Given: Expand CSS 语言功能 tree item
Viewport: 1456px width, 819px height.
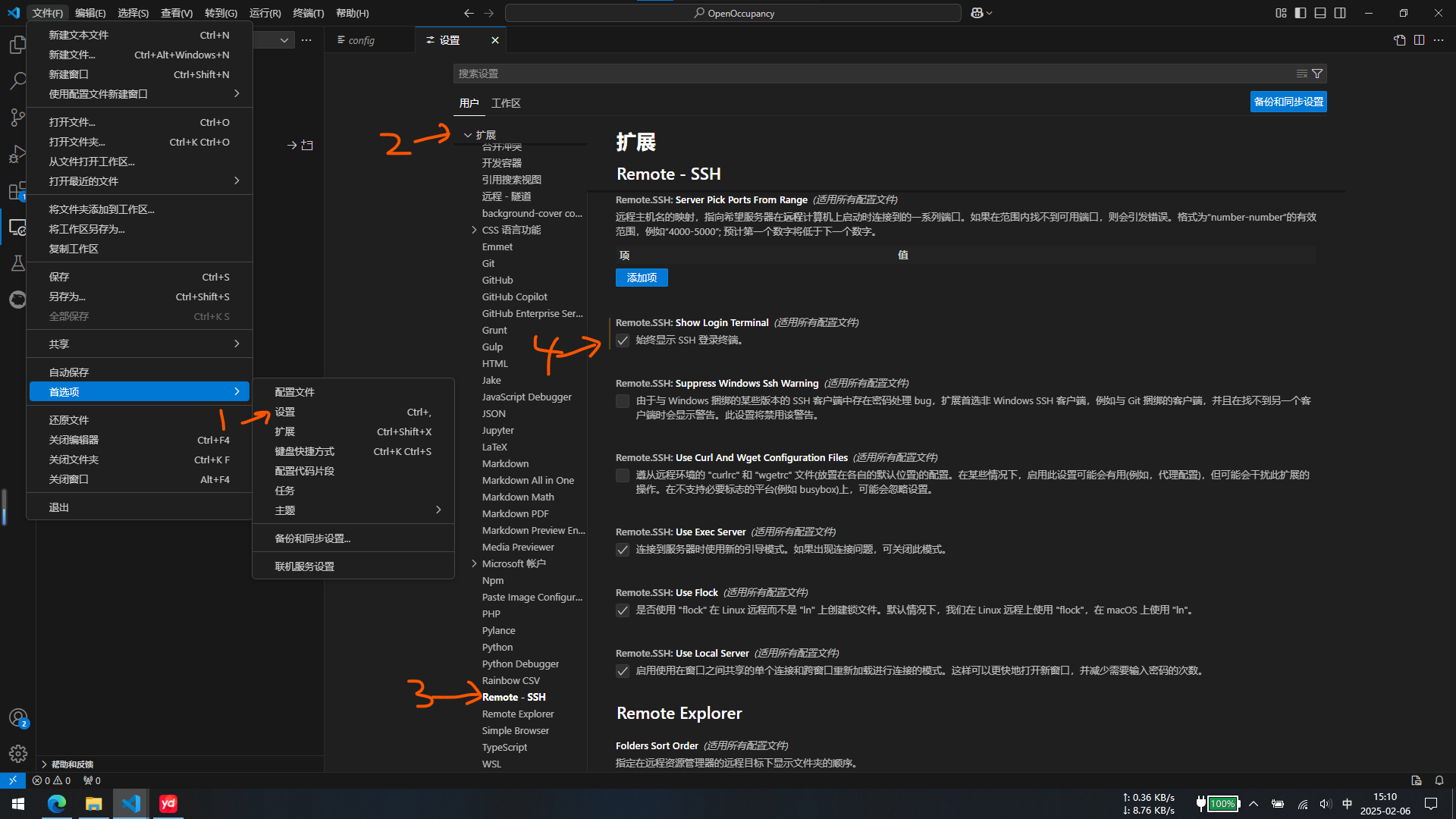Looking at the screenshot, I should 474,230.
